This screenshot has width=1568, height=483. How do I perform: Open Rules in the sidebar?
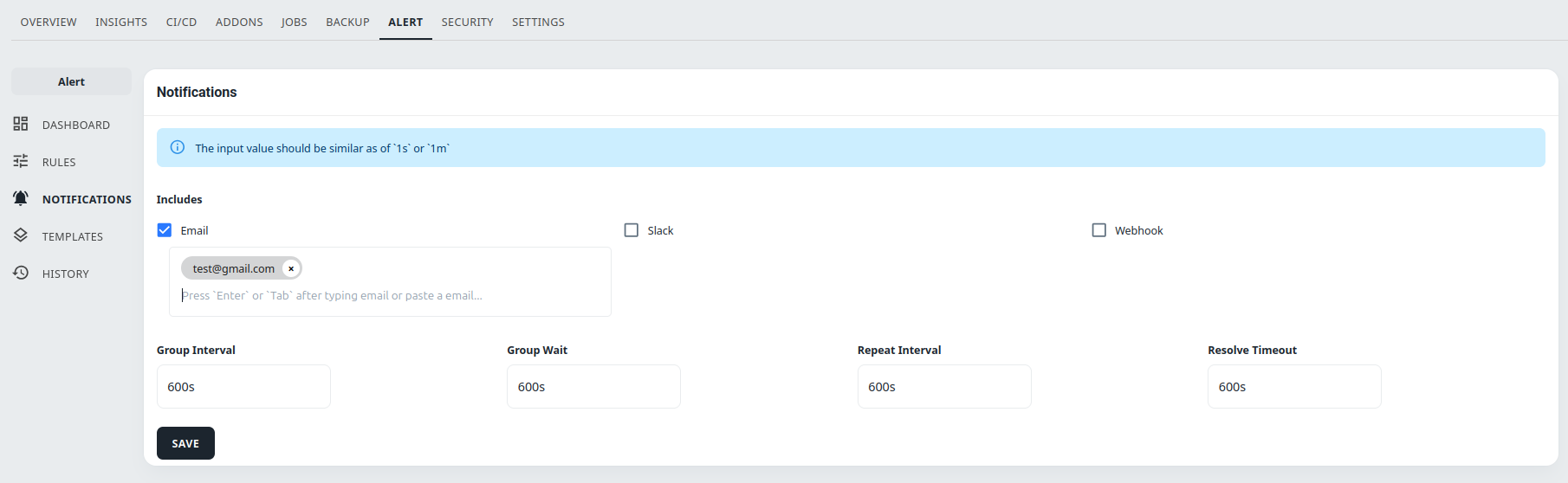(x=72, y=162)
